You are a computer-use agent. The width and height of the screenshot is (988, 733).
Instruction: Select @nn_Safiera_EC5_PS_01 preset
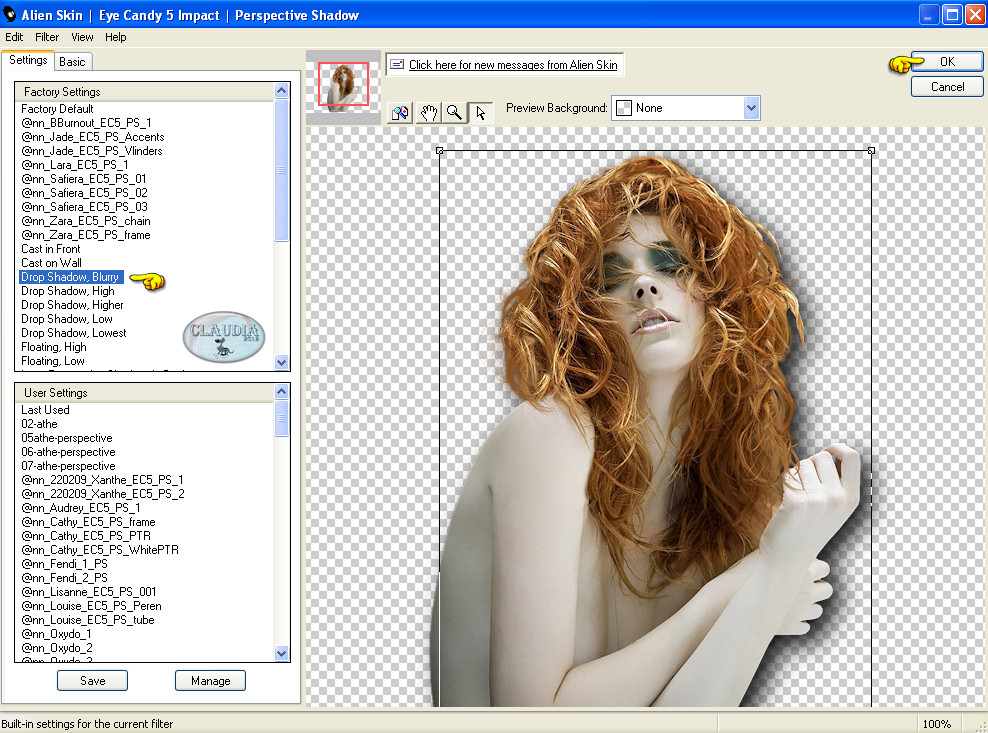point(84,179)
